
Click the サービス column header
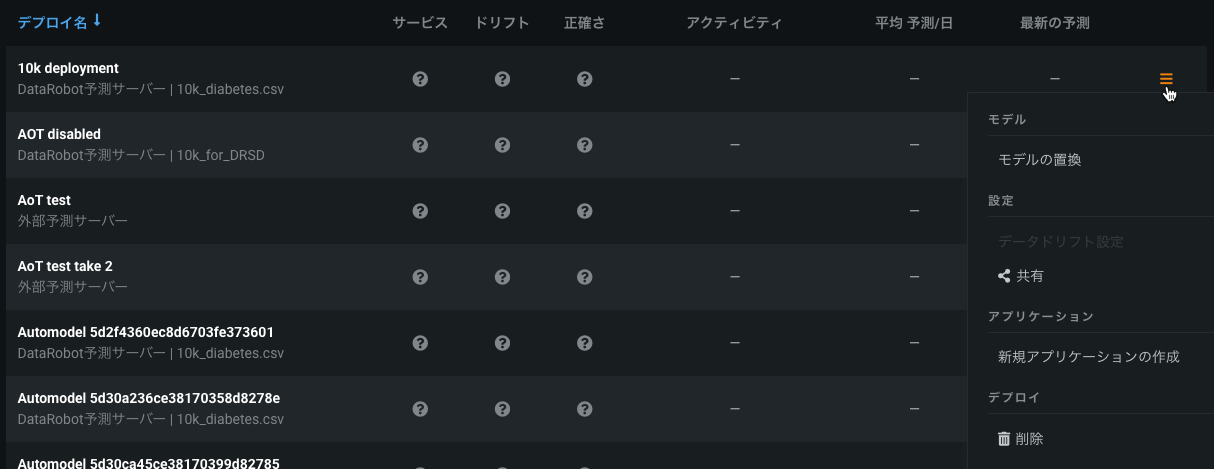pos(420,22)
